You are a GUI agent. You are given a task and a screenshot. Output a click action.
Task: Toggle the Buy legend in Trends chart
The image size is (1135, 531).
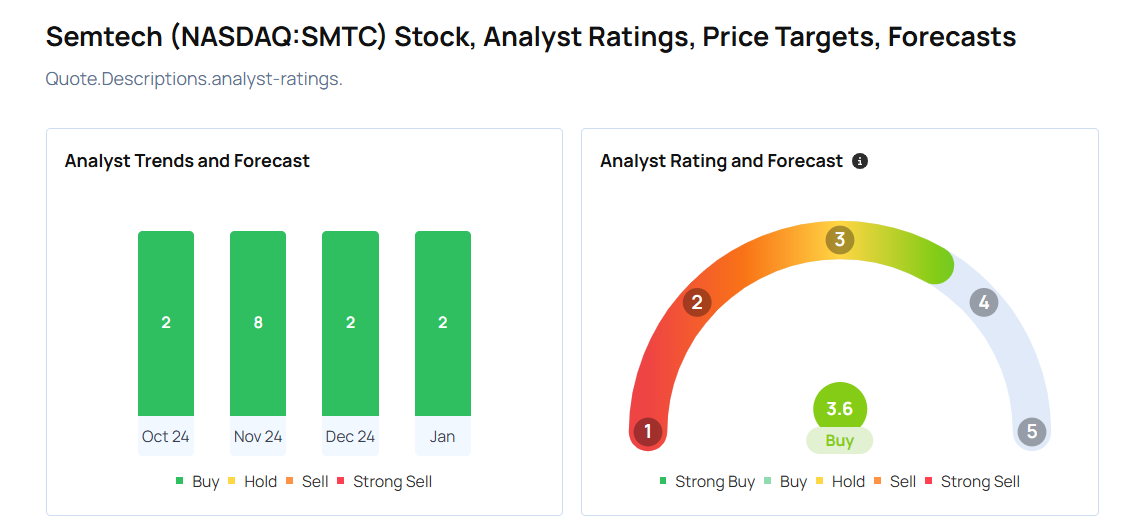pyautogui.click(x=197, y=482)
